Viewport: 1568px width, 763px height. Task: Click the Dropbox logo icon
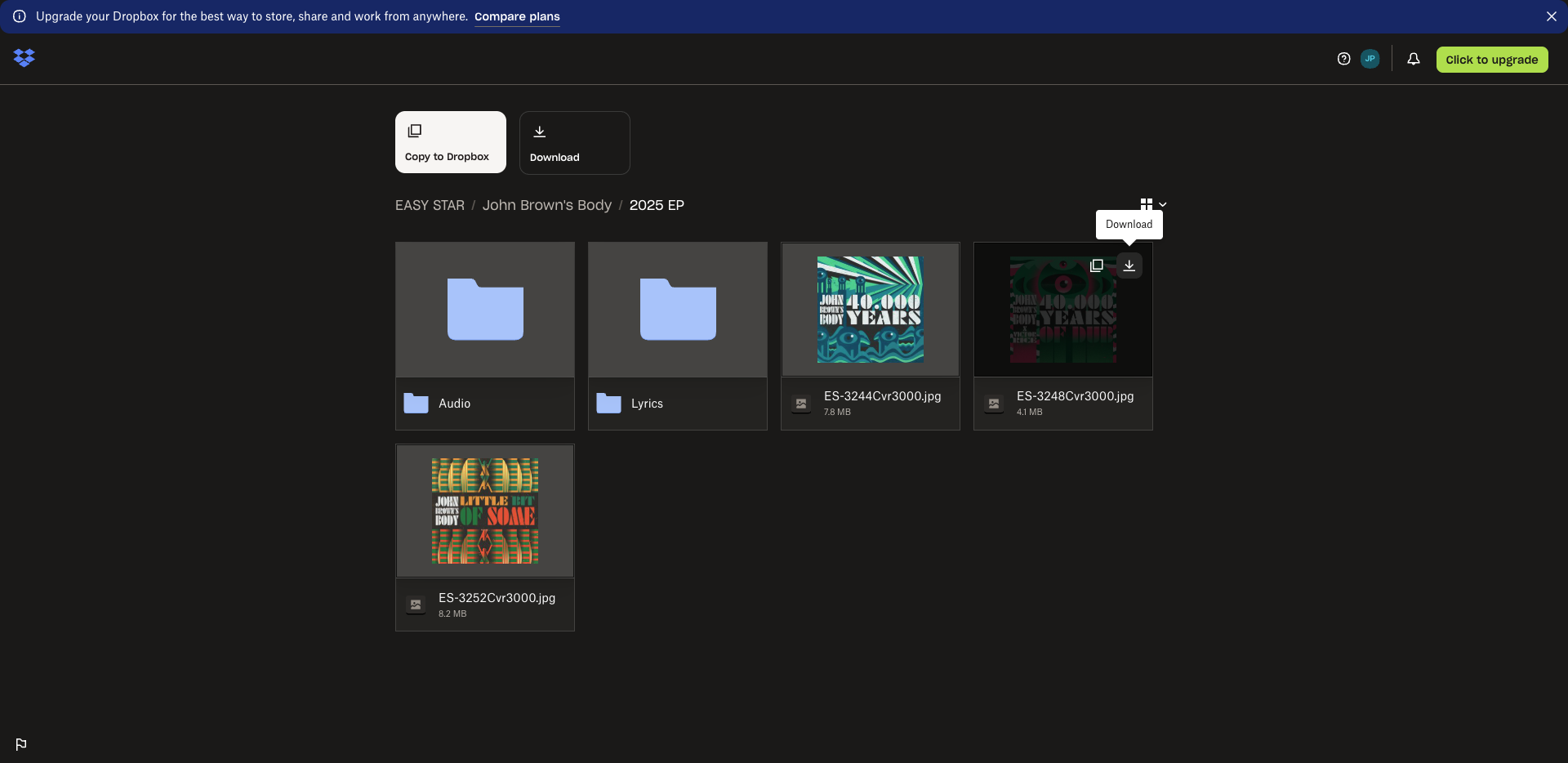[24, 58]
